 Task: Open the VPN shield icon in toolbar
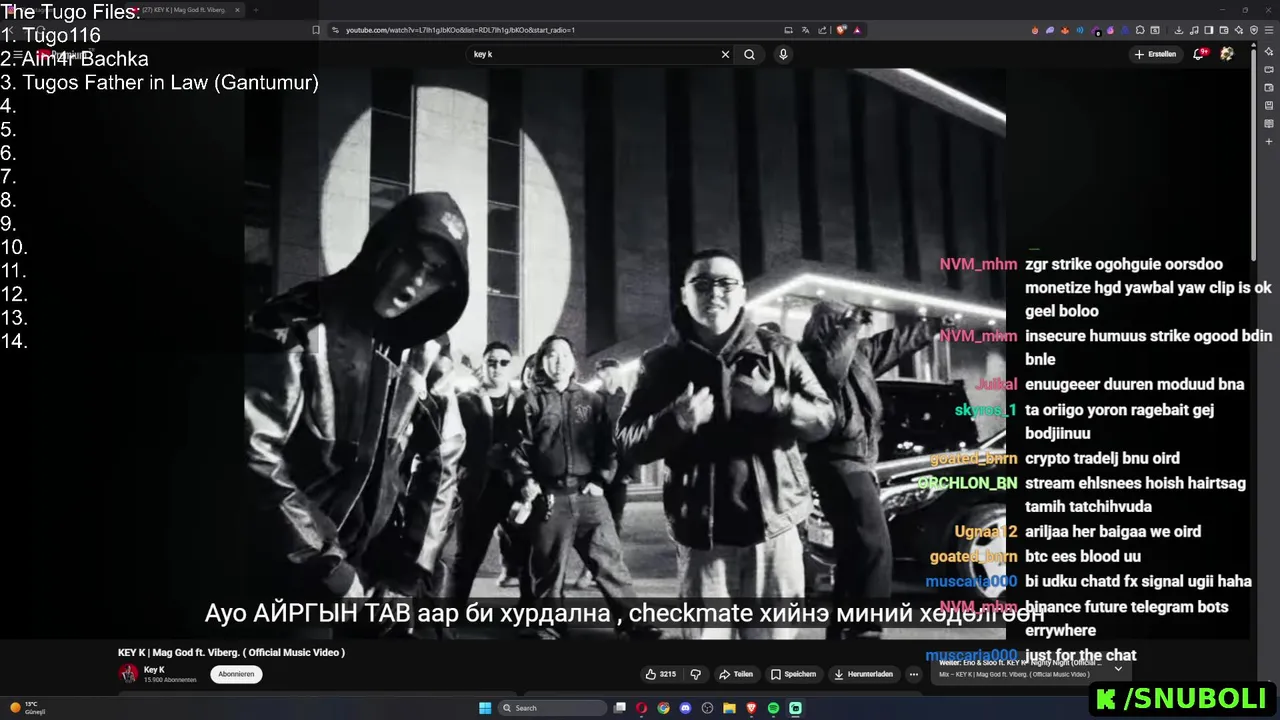point(1254,30)
